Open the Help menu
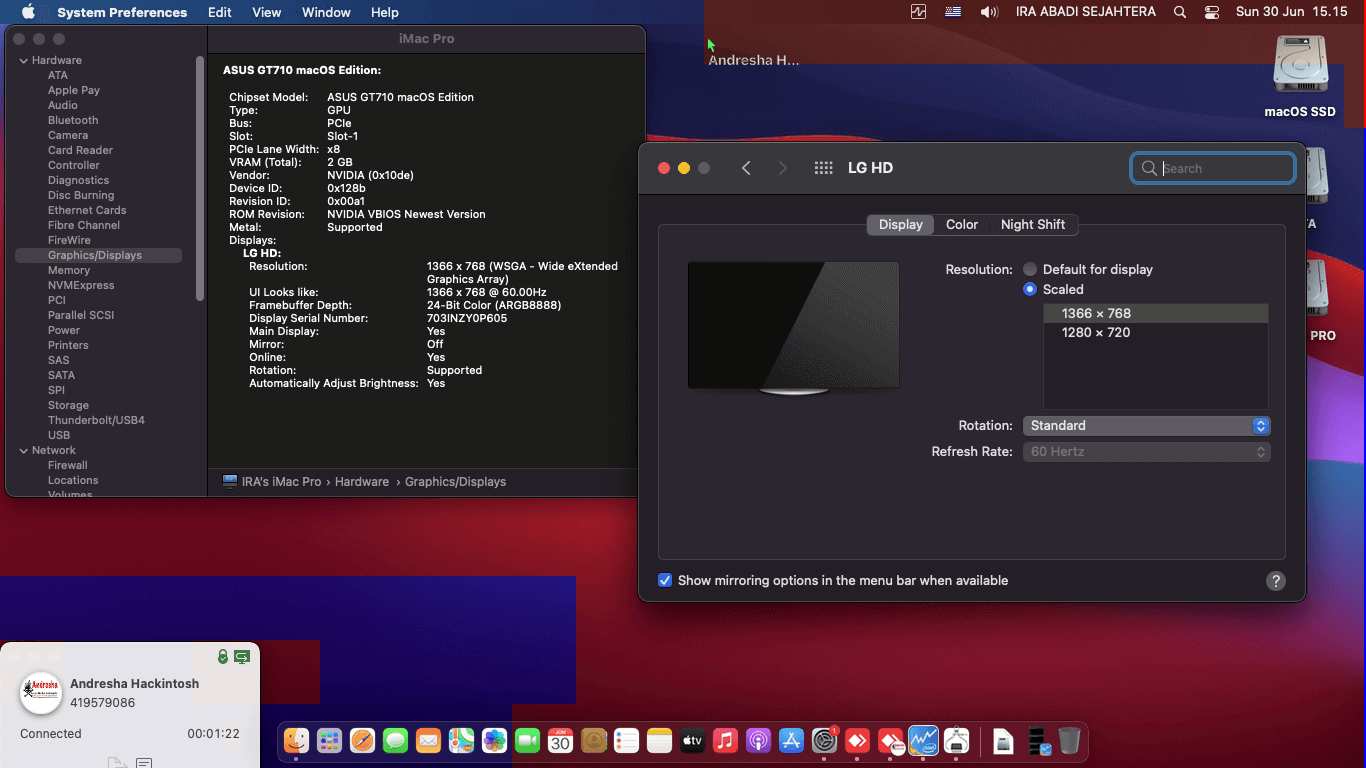This screenshot has height=768, width=1366. point(384,12)
